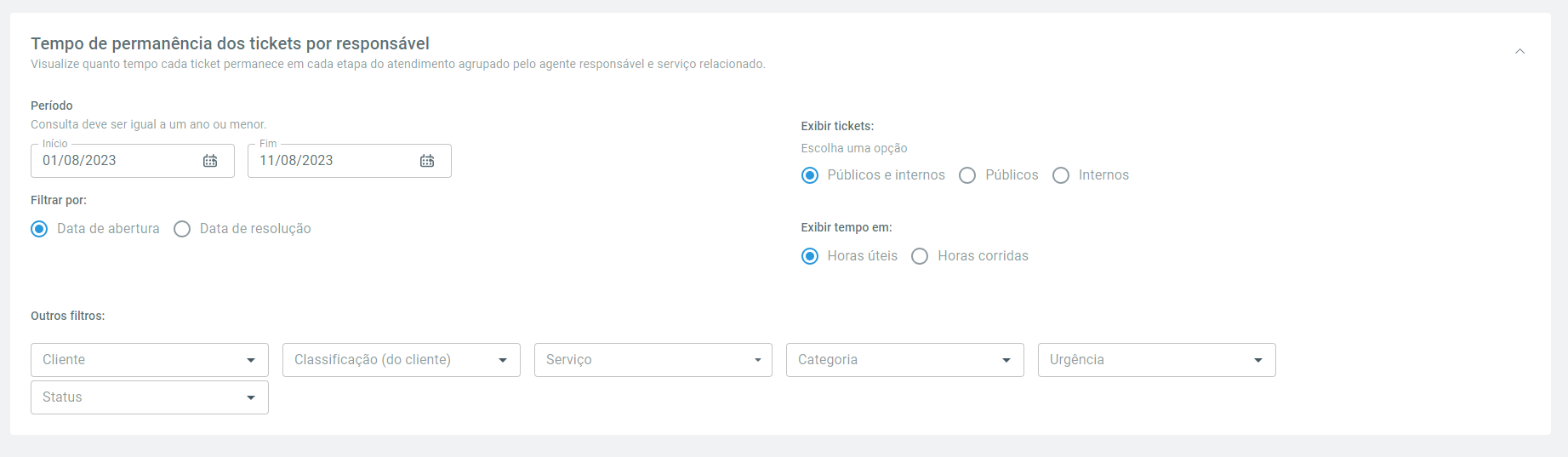
Task: Open the Serviço dropdown filter
Action: (653, 360)
